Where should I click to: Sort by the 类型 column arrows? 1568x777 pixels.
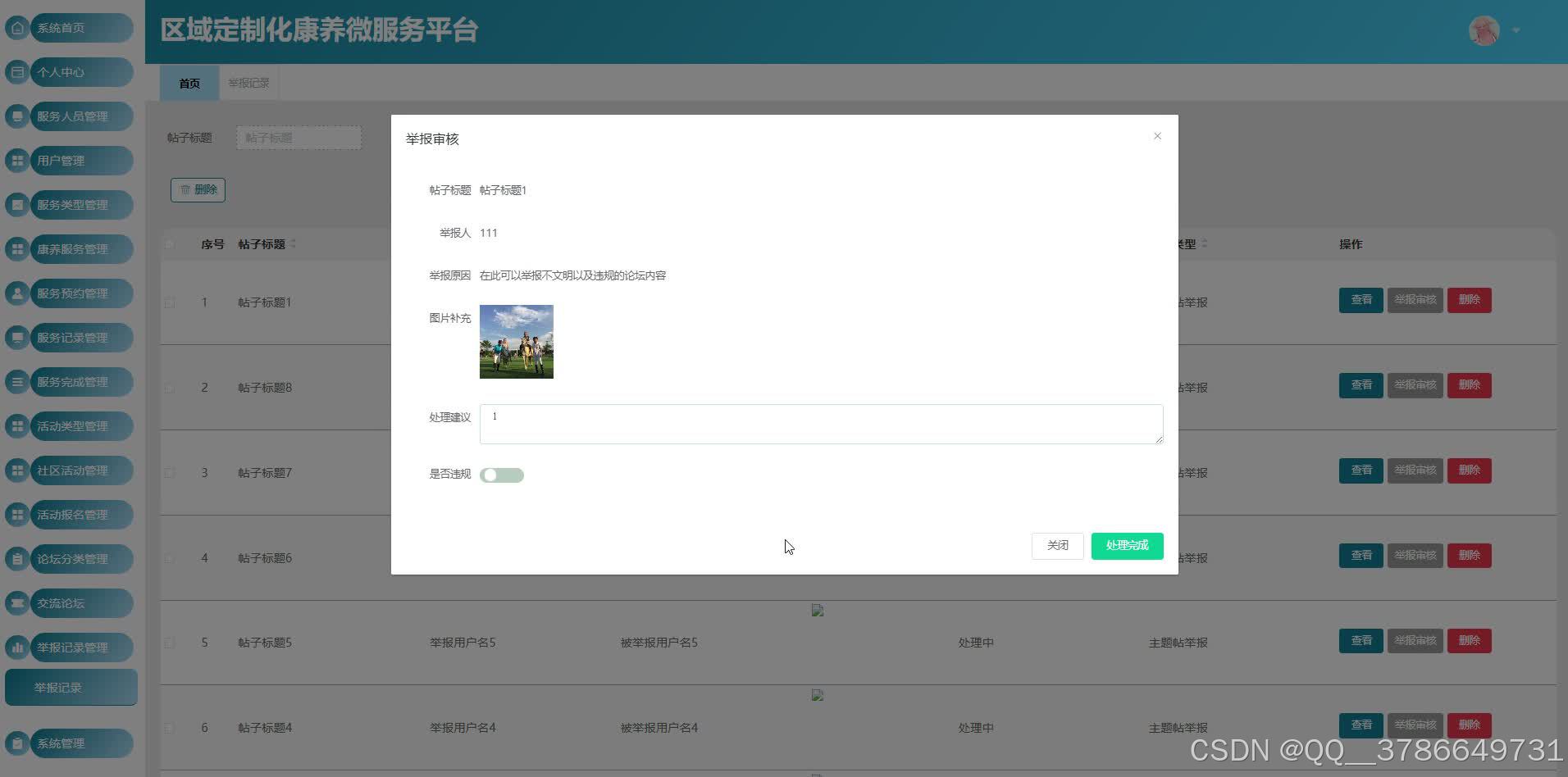point(1204,244)
